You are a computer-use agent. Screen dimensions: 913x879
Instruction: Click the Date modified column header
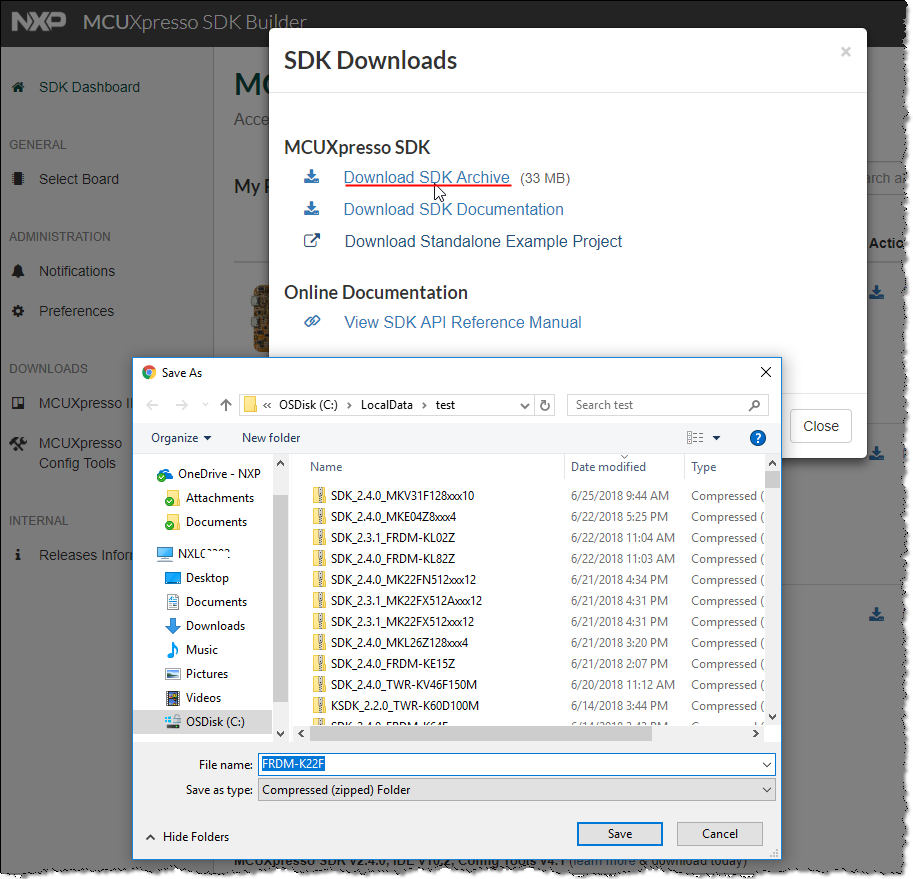click(x=624, y=467)
